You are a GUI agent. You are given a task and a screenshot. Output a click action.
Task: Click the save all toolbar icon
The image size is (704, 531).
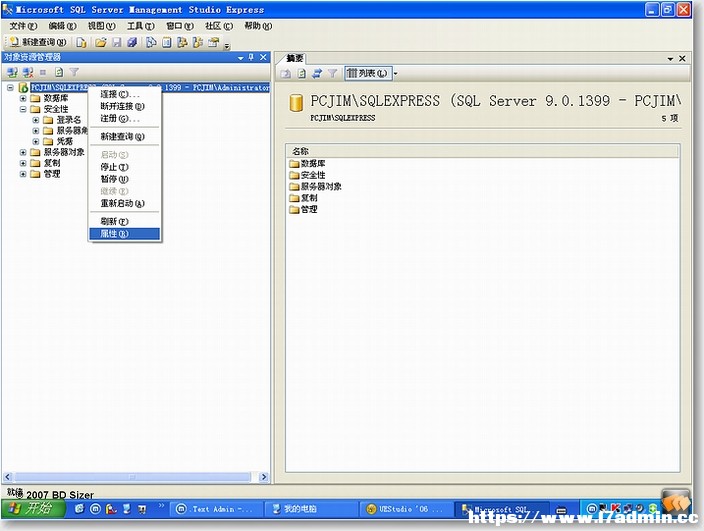point(132,42)
